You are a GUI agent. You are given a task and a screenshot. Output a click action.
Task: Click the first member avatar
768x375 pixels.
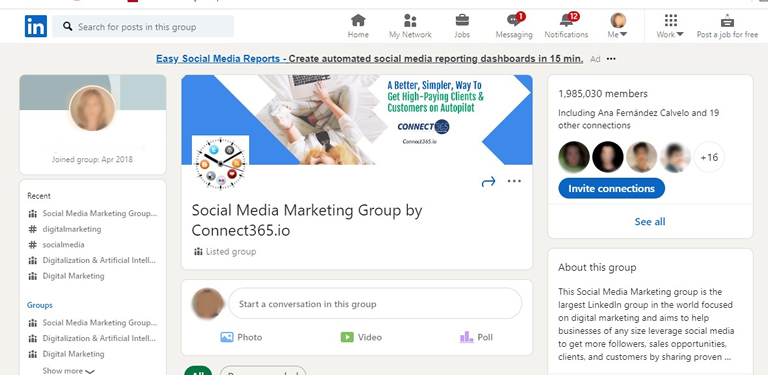click(x=574, y=157)
